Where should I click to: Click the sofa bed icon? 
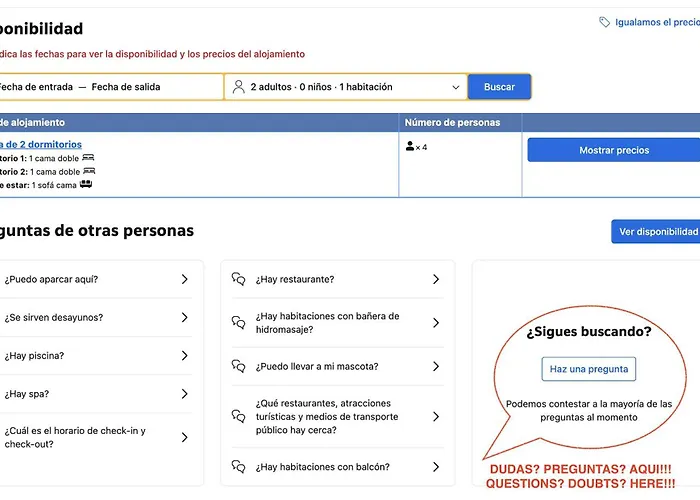86,185
